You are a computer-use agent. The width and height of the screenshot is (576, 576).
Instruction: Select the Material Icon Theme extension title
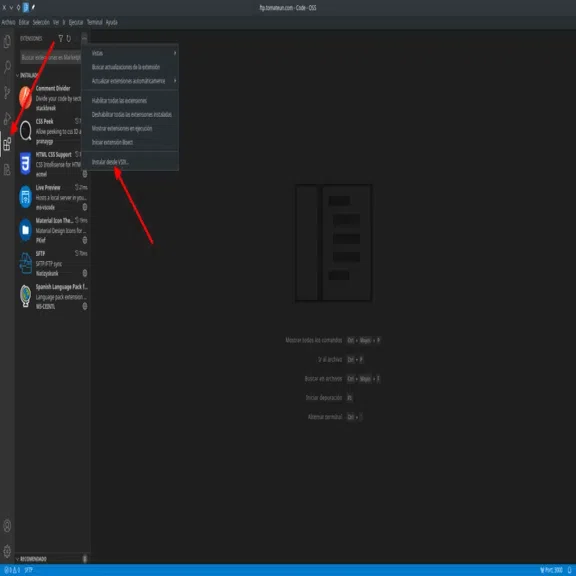point(54,220)
